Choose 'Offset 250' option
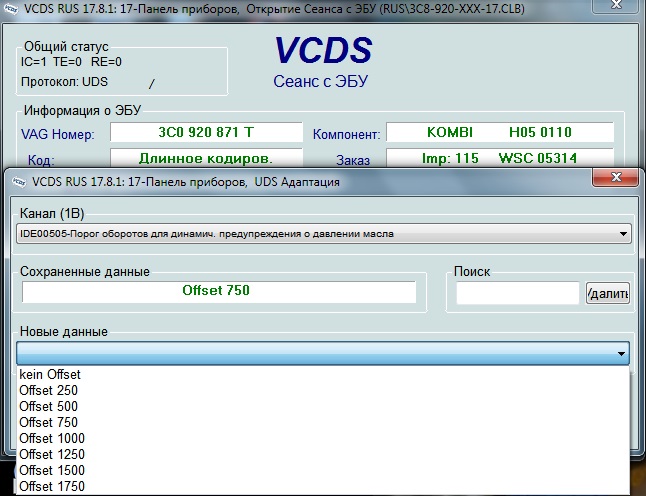The width and height of the screenshot is (646, 496). point(48,390)
